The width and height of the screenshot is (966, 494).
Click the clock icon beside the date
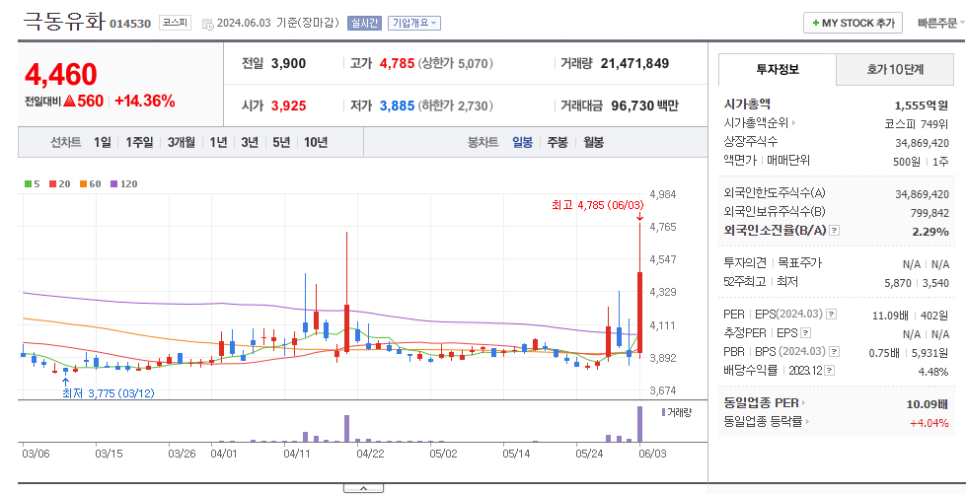208,23
